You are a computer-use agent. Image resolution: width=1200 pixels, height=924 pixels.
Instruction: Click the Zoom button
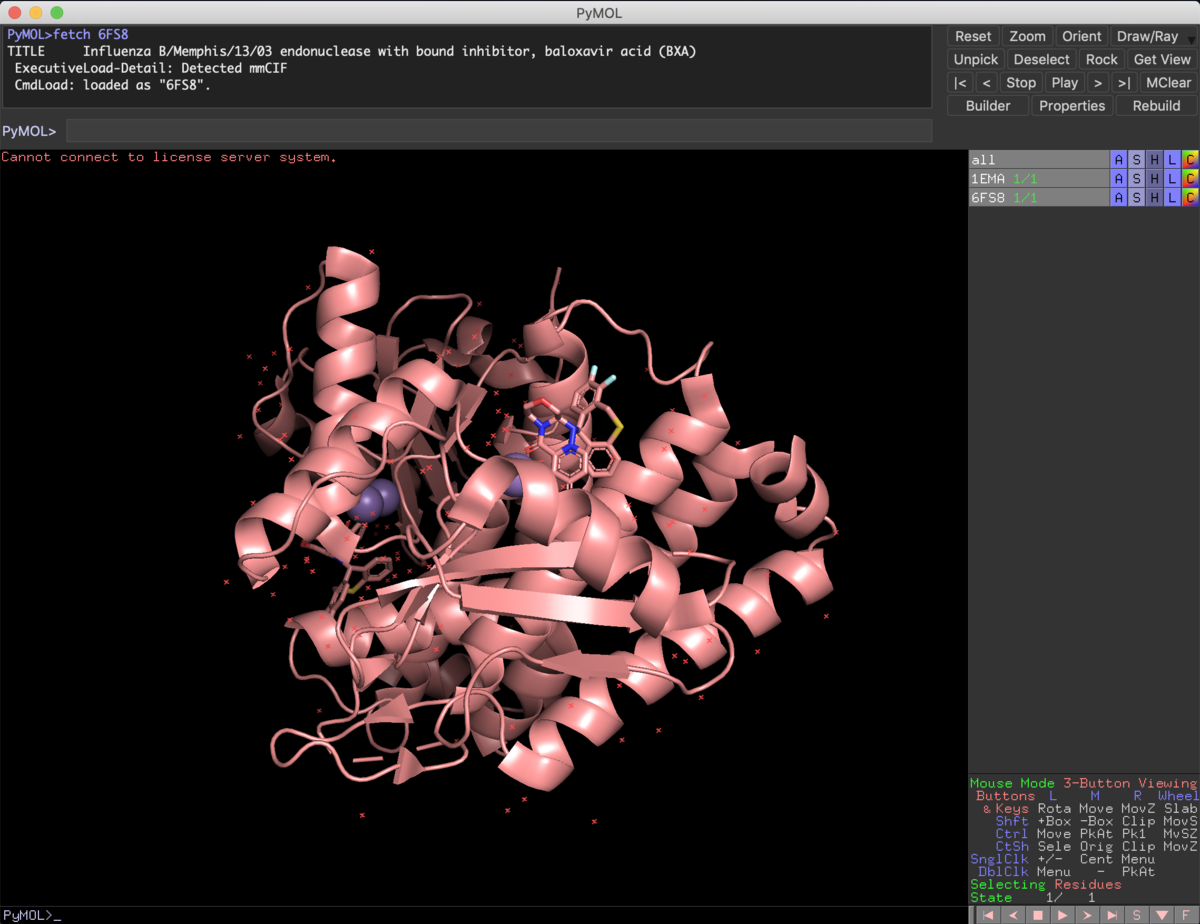pos(1027,36)
